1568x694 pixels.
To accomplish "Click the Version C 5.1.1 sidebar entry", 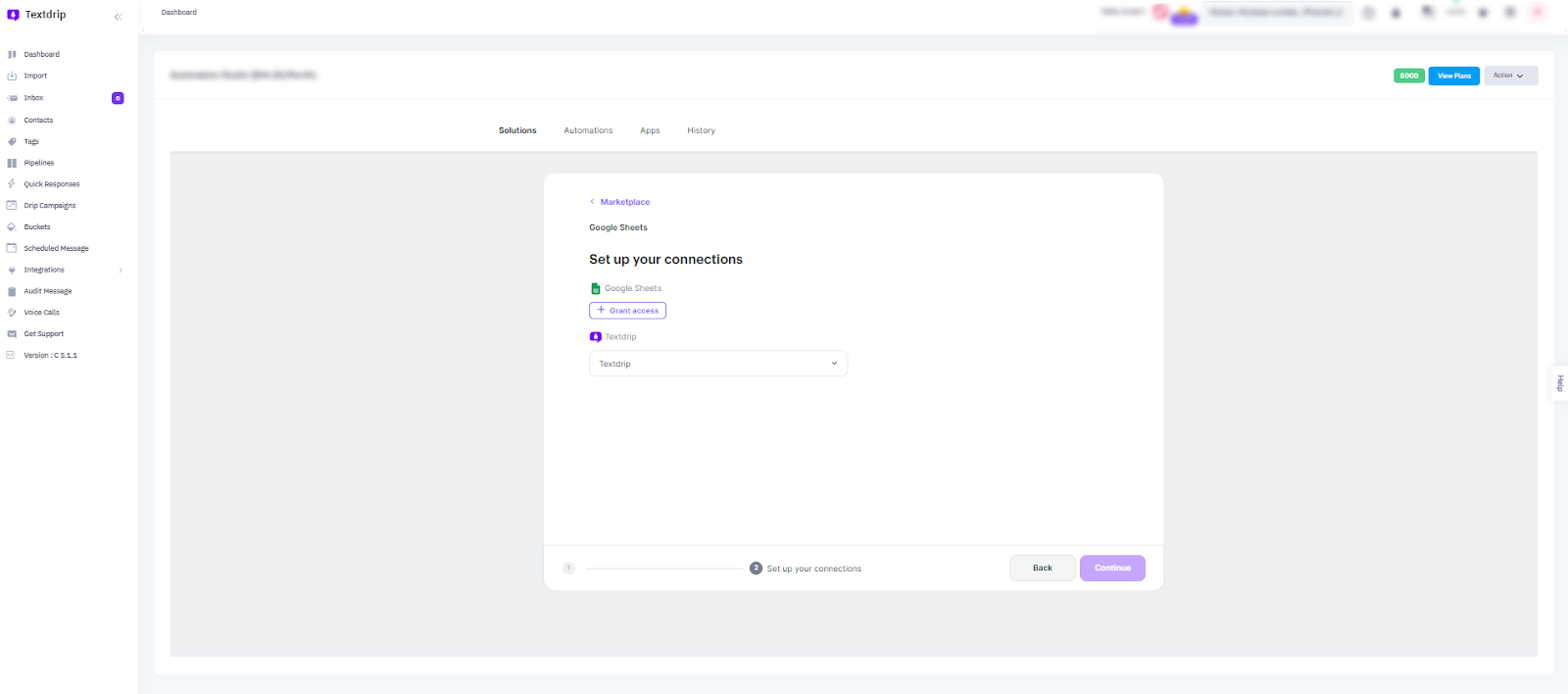I will 50,355.
